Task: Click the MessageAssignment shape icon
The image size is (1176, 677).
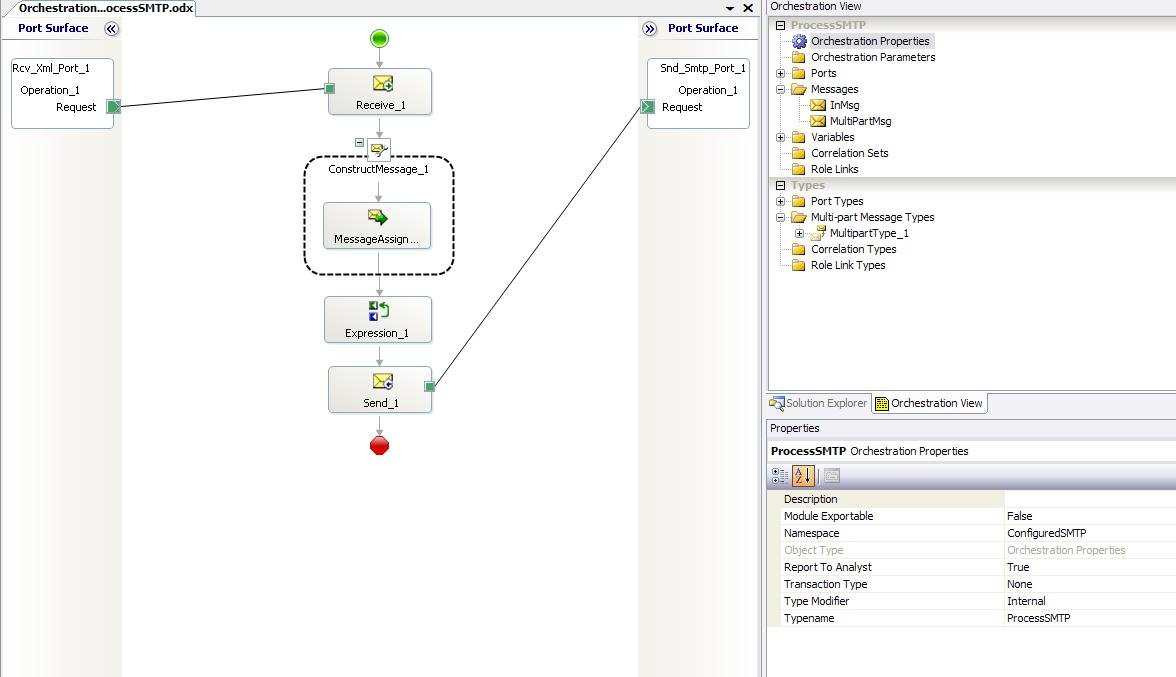Action: pyautogui.click(x=378, y=217)
